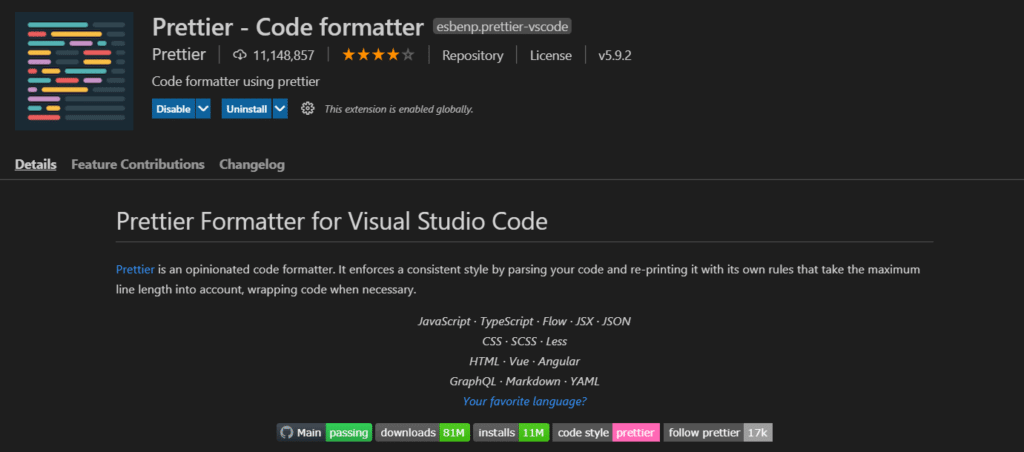
Task: Uninstall the Prettier extension
Action: (x=246, y=108)
